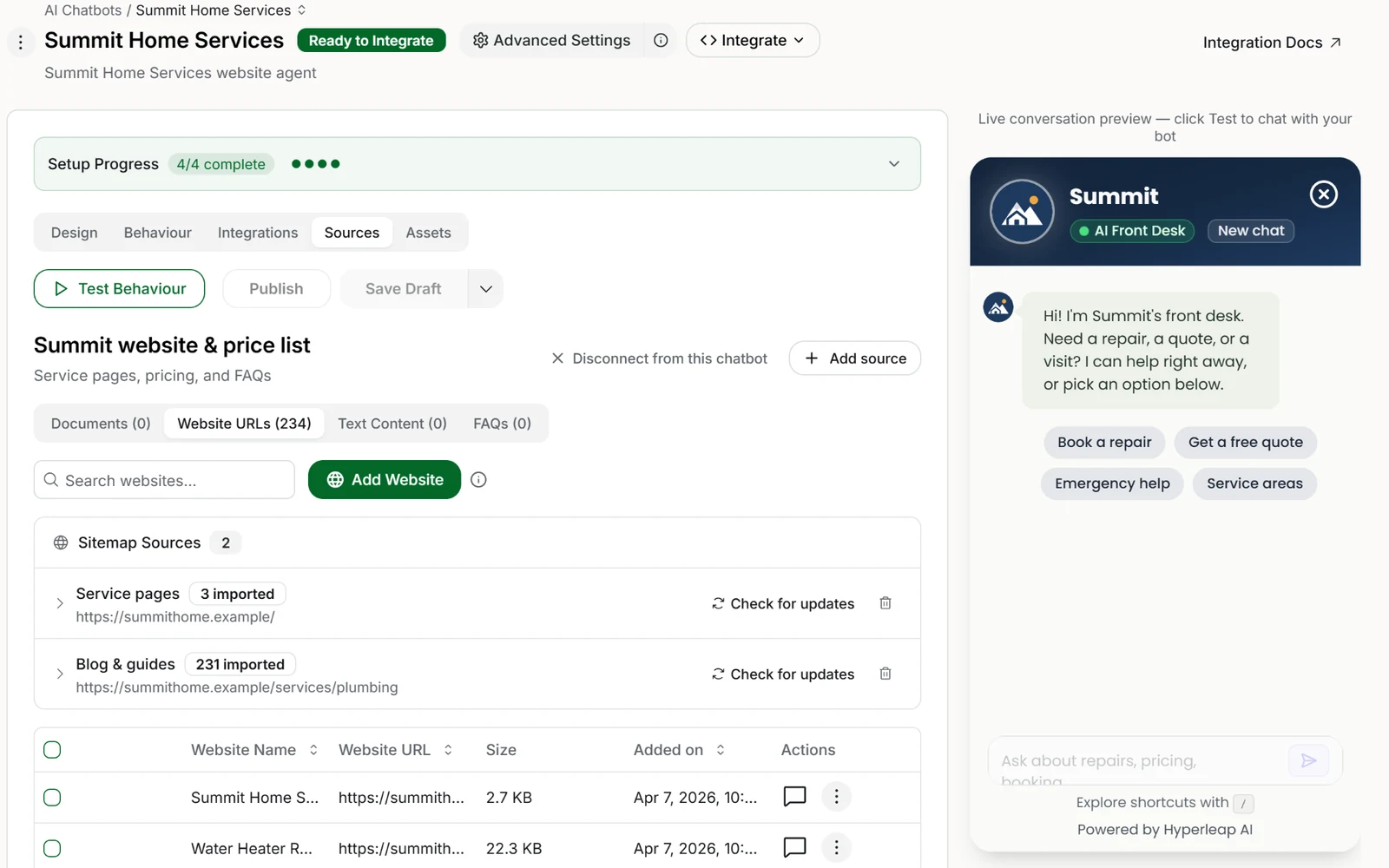The image size is (1389, 868).
Task: Tick checkbox for Water Heater R... row
Action: (52, 848)
